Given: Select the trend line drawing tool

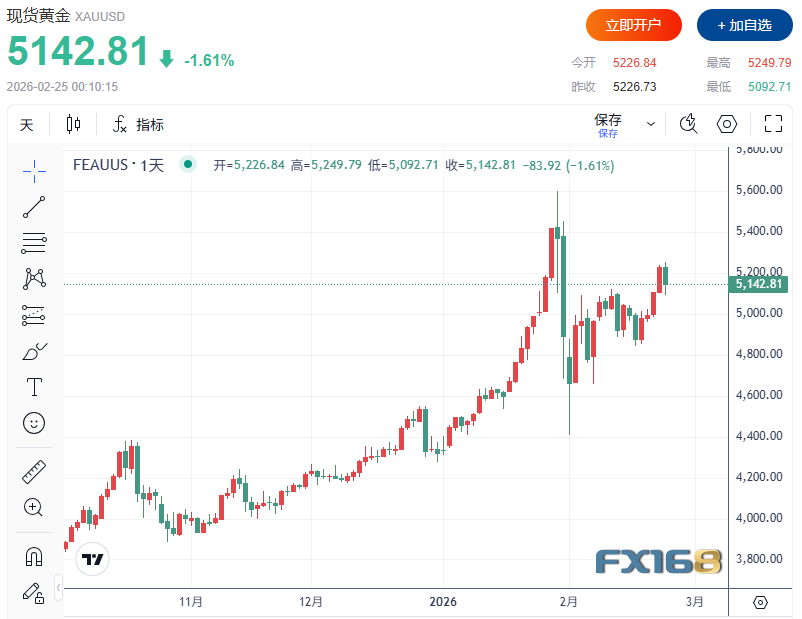Looking at the screenshot, I should [34, 207].
